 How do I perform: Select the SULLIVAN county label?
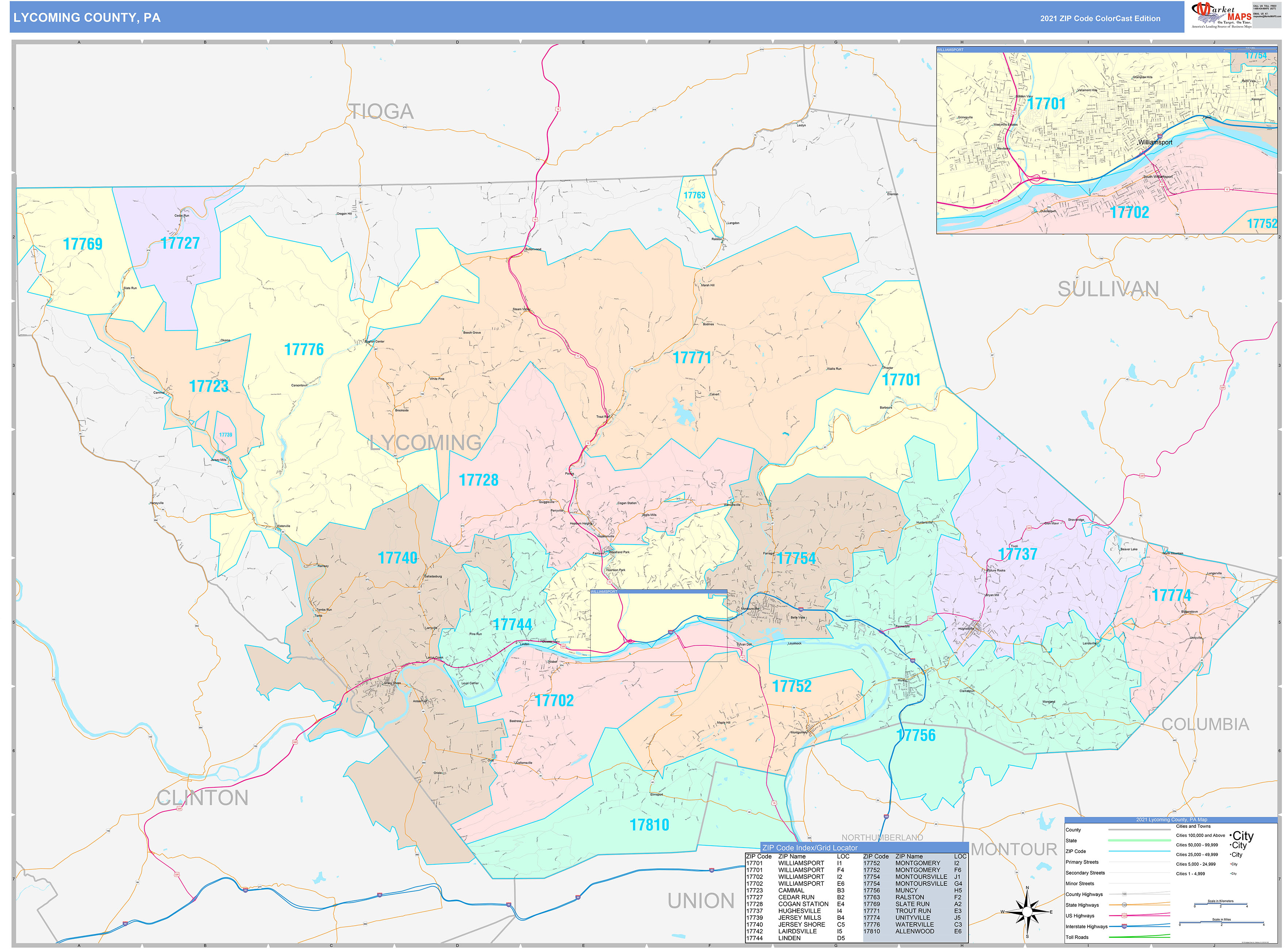coord(1108,289)
